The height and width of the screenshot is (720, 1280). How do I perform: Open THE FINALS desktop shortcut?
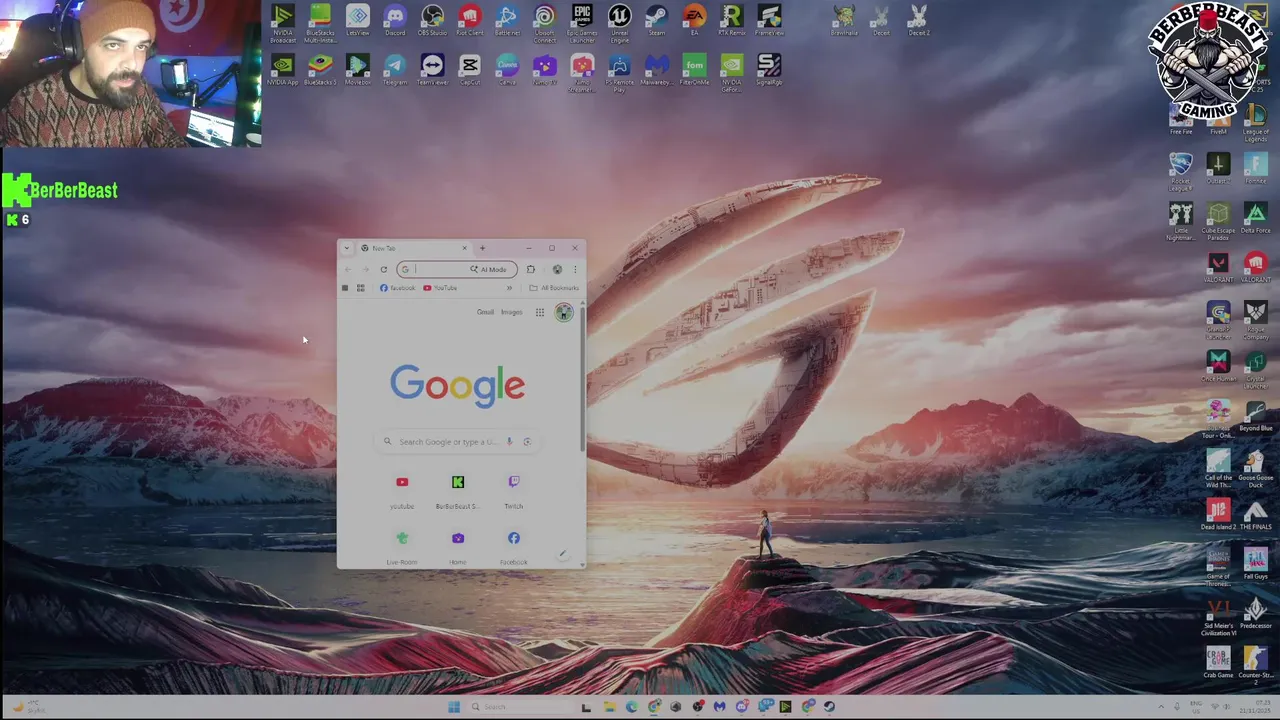(x=1256, y=515)
